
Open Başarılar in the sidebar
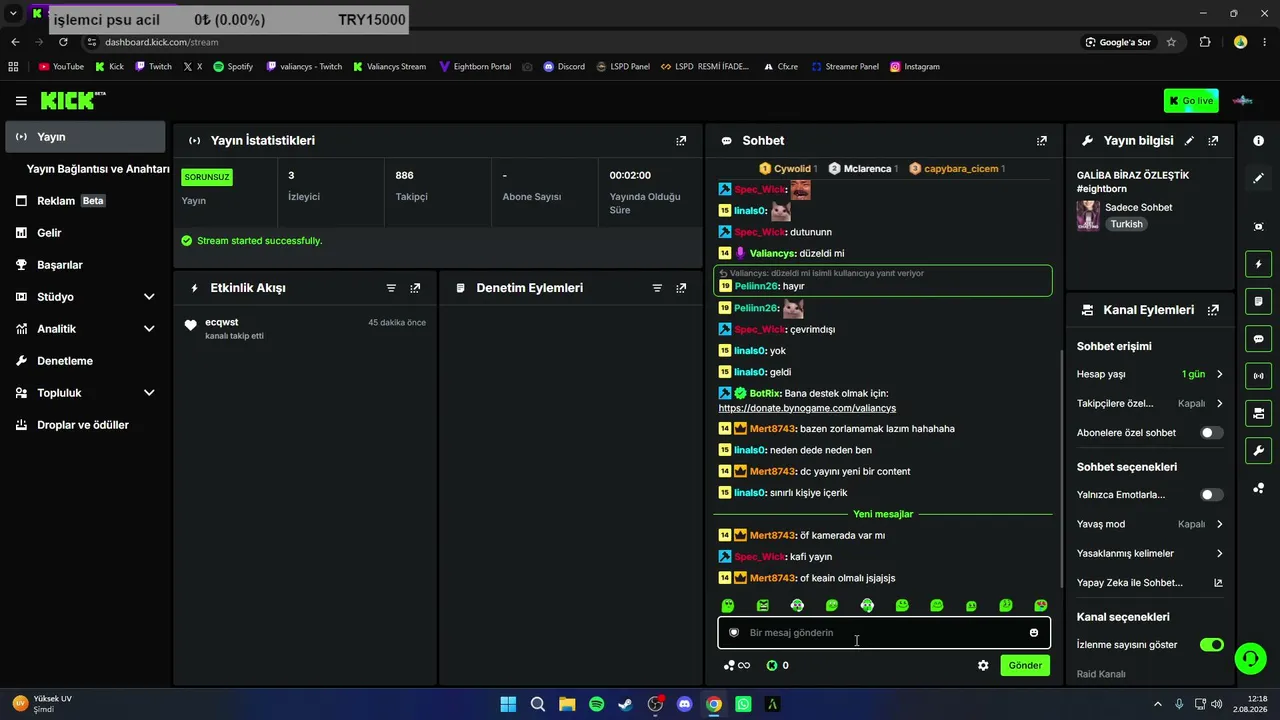(85, 265)
